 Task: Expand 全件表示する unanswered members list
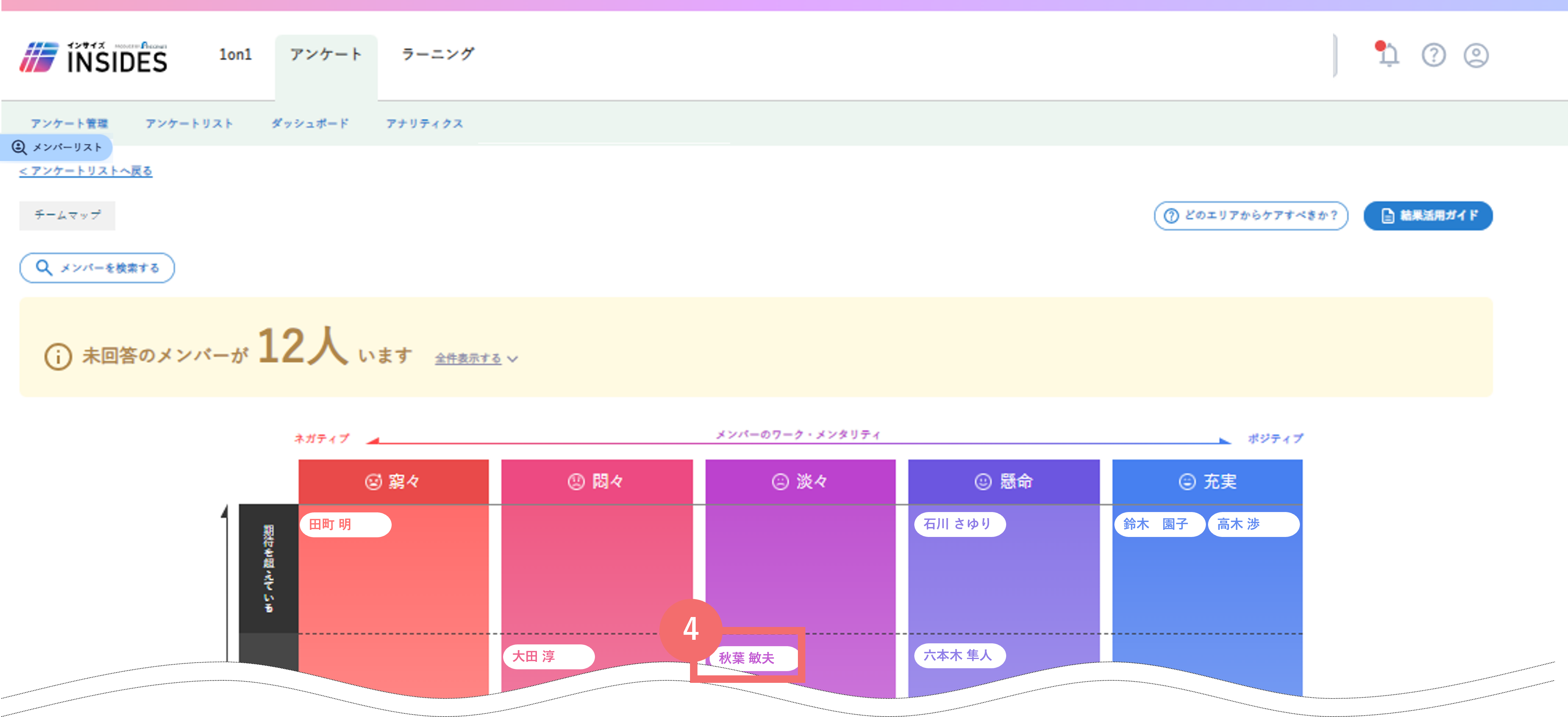(x=476, y=359)
